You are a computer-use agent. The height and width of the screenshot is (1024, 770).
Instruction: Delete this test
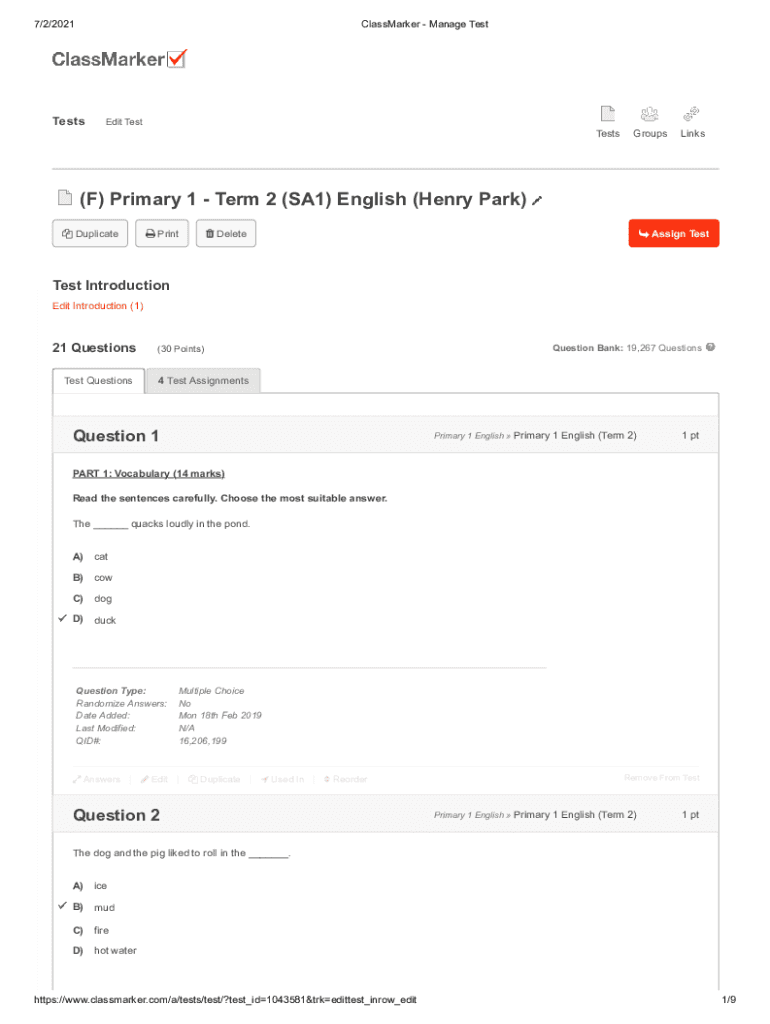tap(225, 234)
